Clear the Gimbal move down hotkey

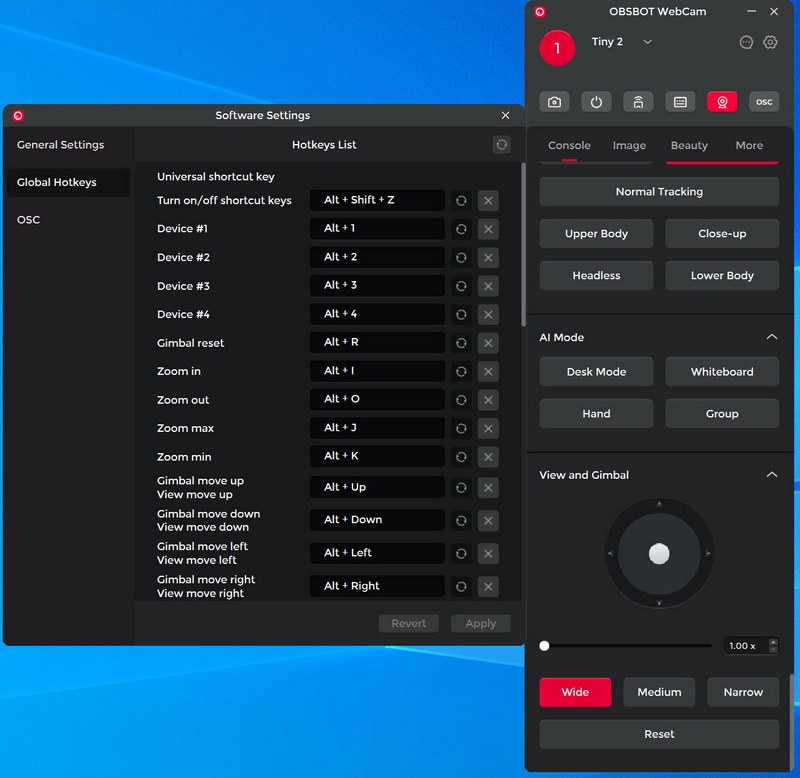pyautogui.click(x=488, y=520)
